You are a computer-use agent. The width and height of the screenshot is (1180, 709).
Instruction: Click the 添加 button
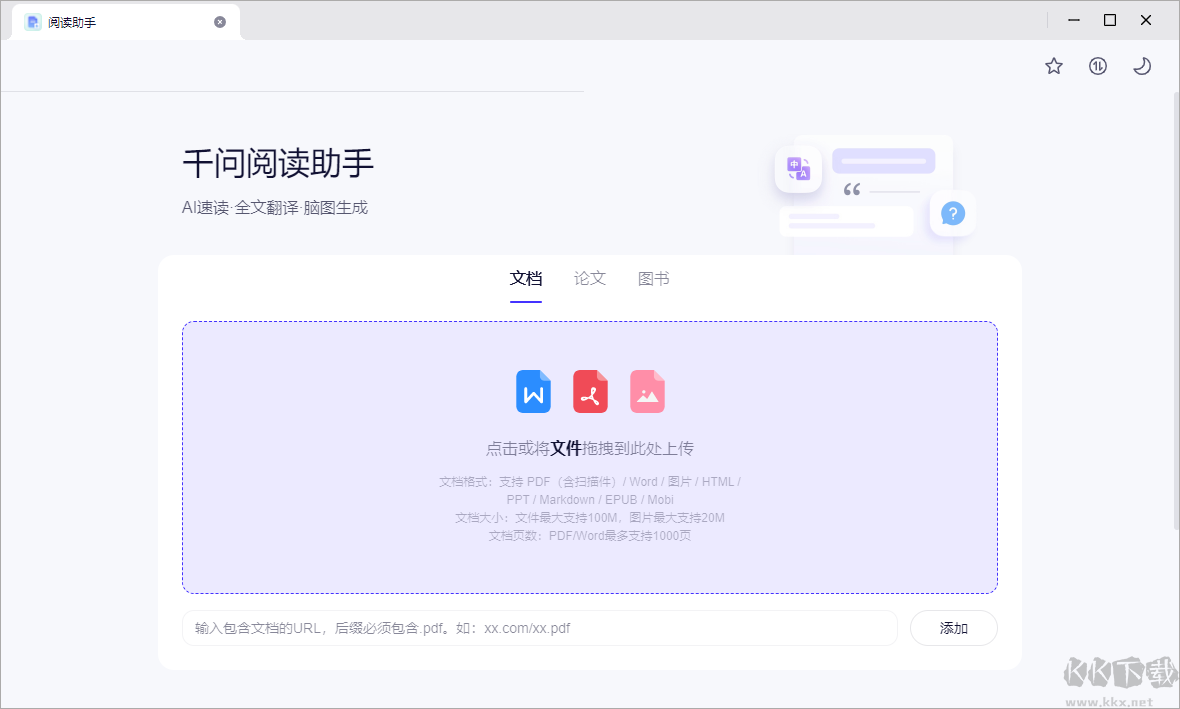point(953,628)
